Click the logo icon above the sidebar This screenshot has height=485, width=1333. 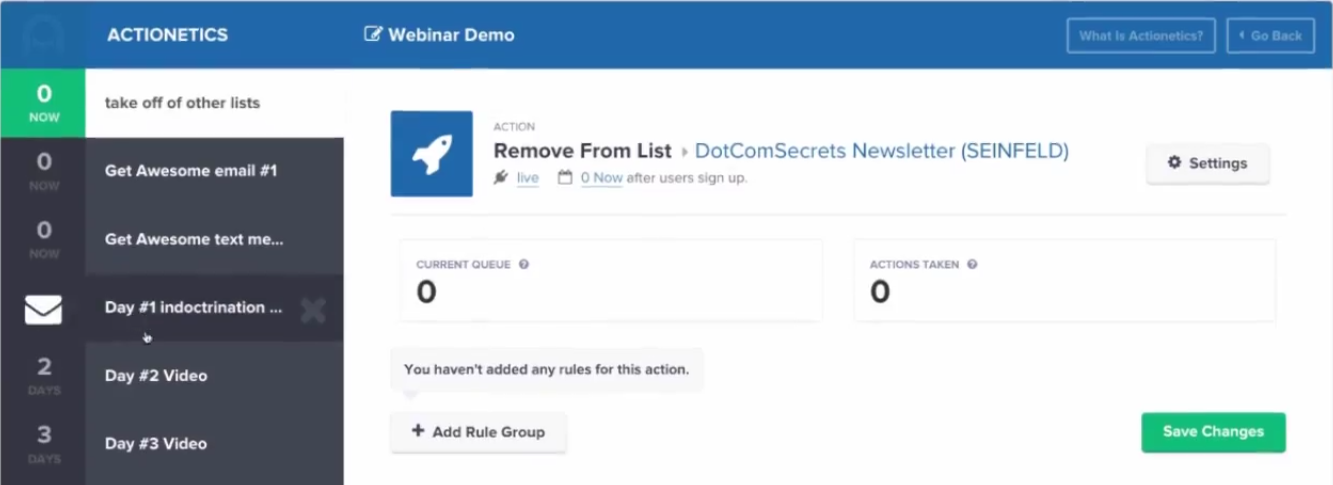[x=43, y=35]
